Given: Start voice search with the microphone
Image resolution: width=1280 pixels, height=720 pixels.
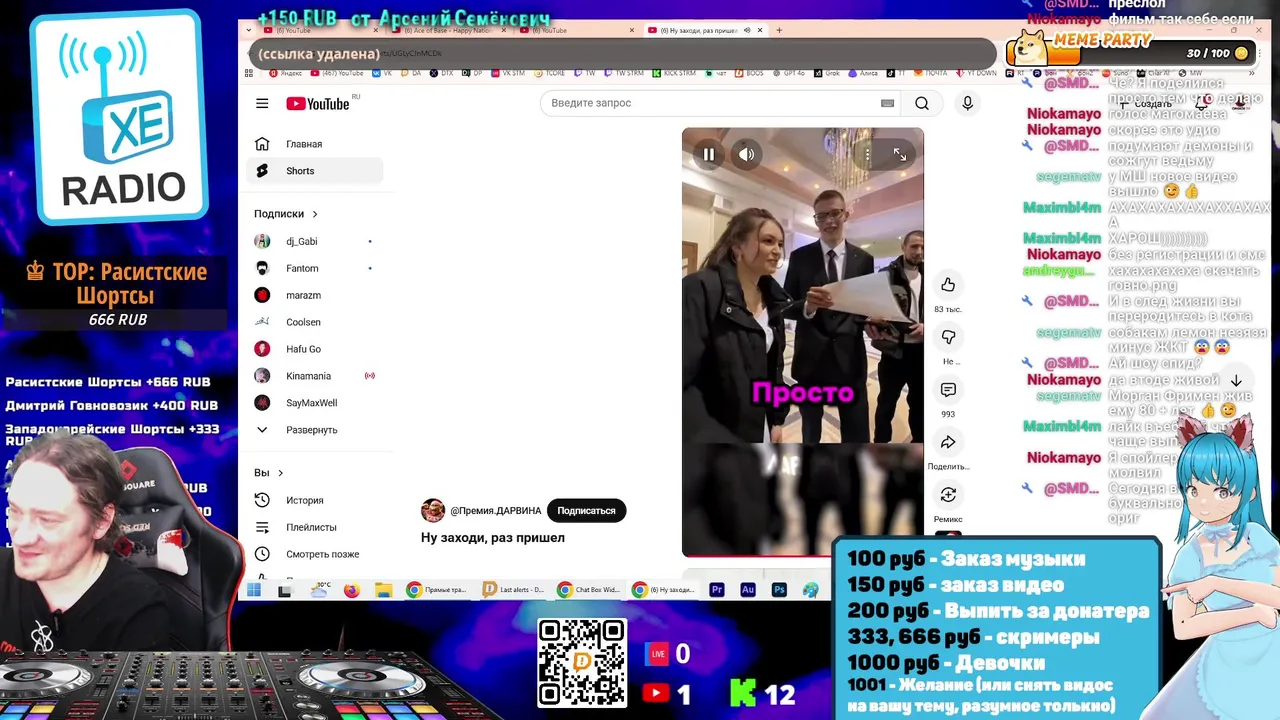Looking at the screenshot, I should [967, 103].
